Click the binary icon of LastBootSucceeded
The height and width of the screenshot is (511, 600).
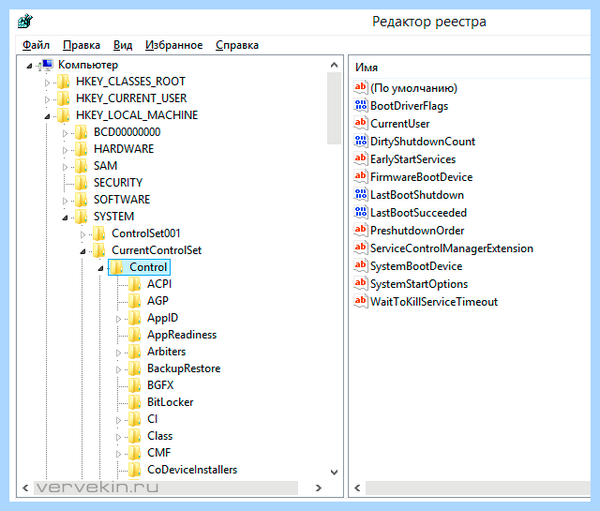pyautogui.click(x=360, y=212)
